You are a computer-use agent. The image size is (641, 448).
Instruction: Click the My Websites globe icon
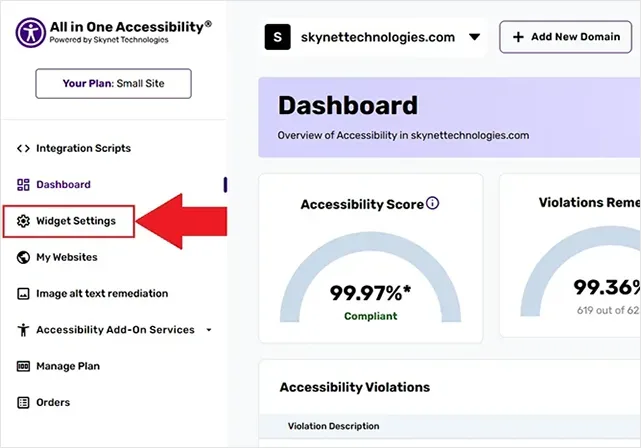click(23, 257)
